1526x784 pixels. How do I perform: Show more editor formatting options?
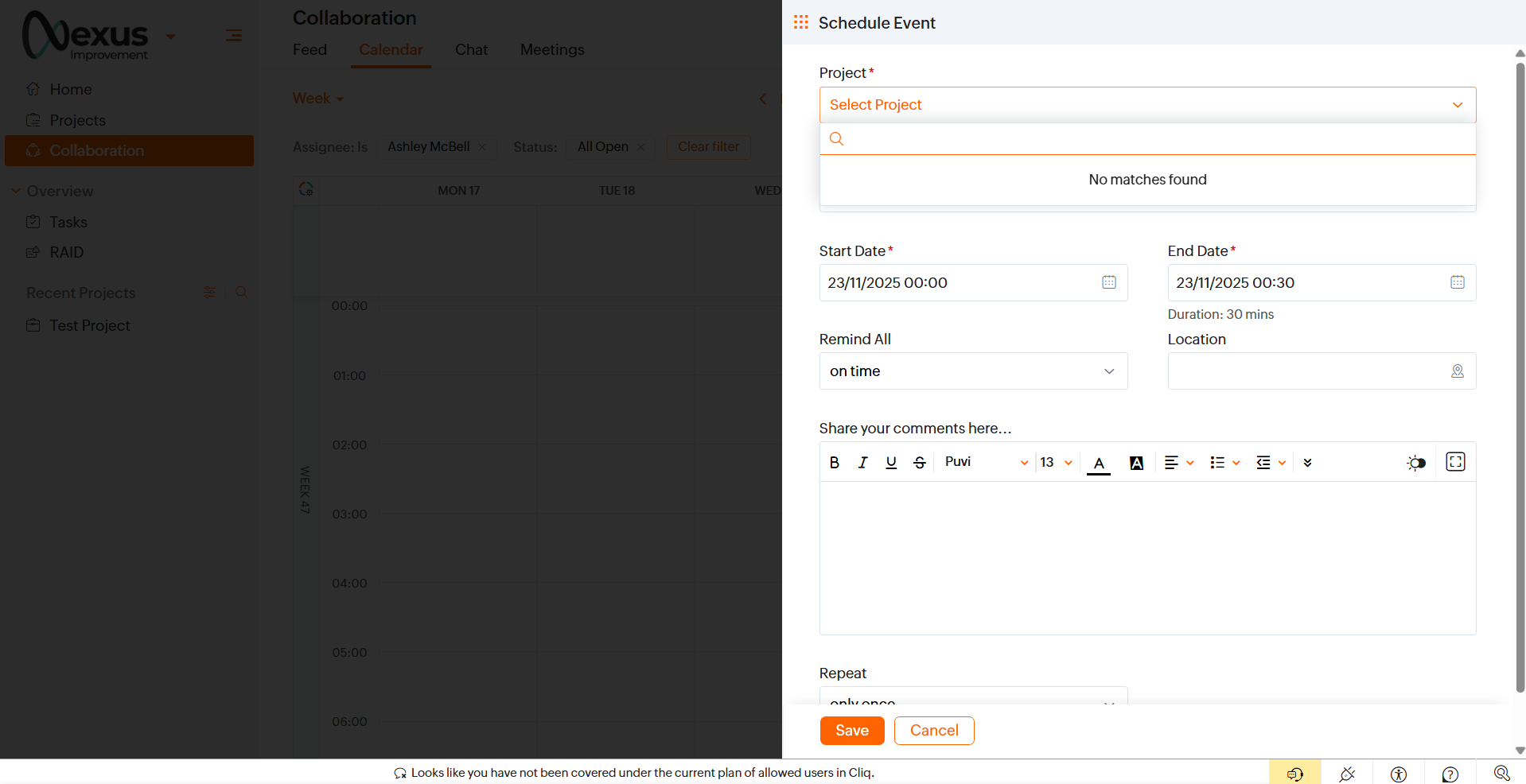[1307, 463]
